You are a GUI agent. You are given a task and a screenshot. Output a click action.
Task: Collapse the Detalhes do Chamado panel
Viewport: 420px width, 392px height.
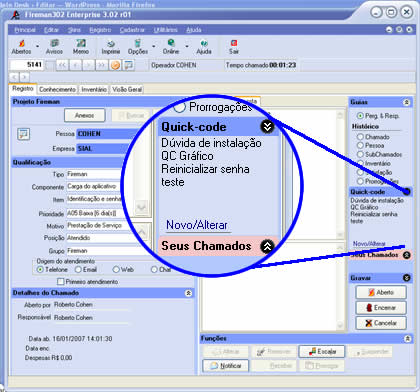188,293
